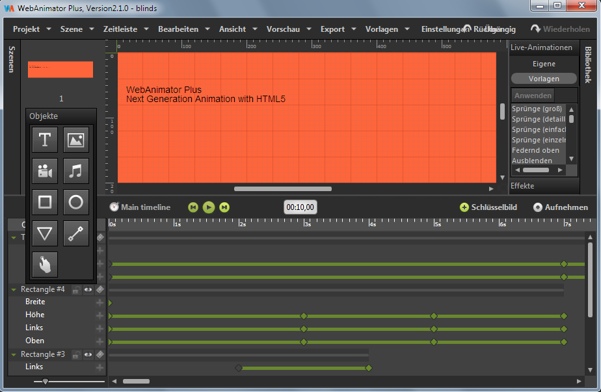
Task: Select the Circle shape tool
Action: tap(76, 202)
